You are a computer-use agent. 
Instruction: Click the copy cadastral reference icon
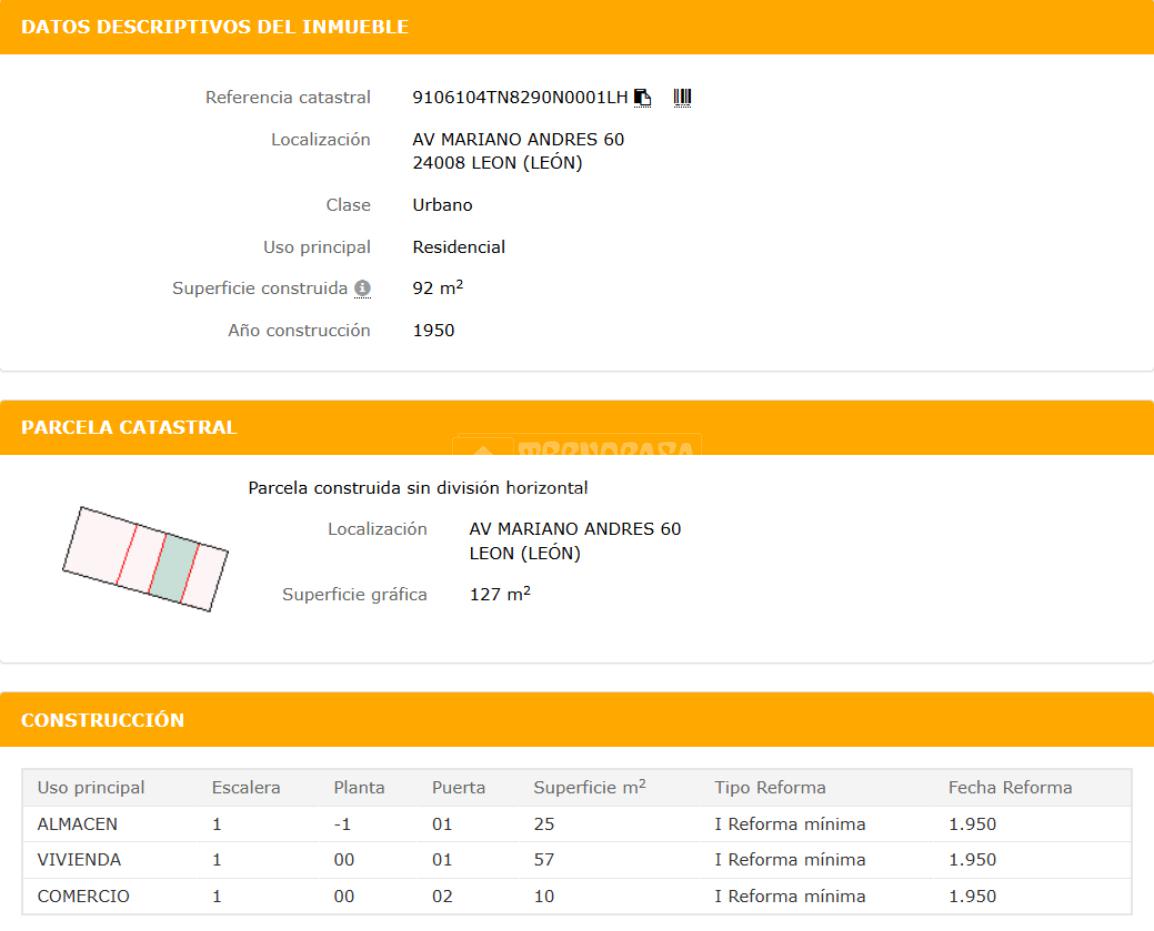pyautogui.click(x=643, y=98)
